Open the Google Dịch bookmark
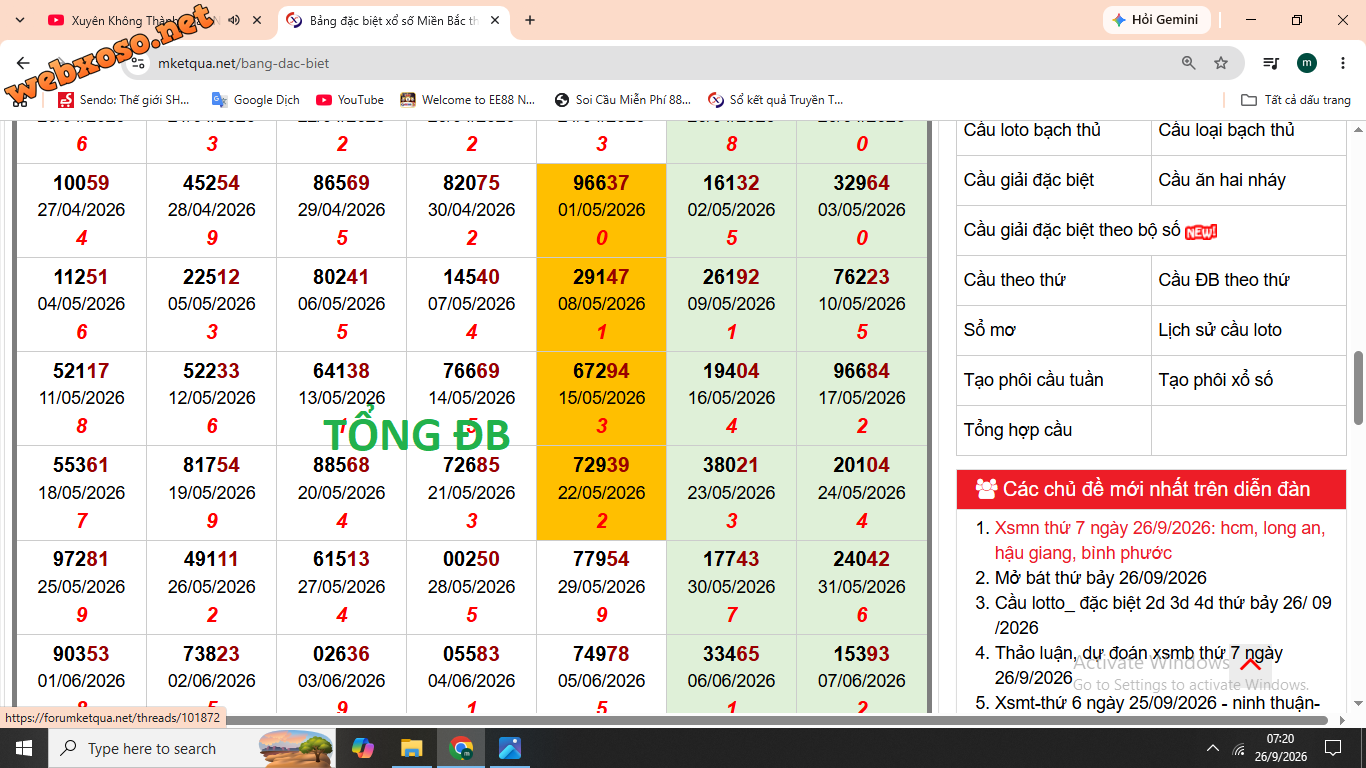The image size is (1366, 768). (256, 100)
